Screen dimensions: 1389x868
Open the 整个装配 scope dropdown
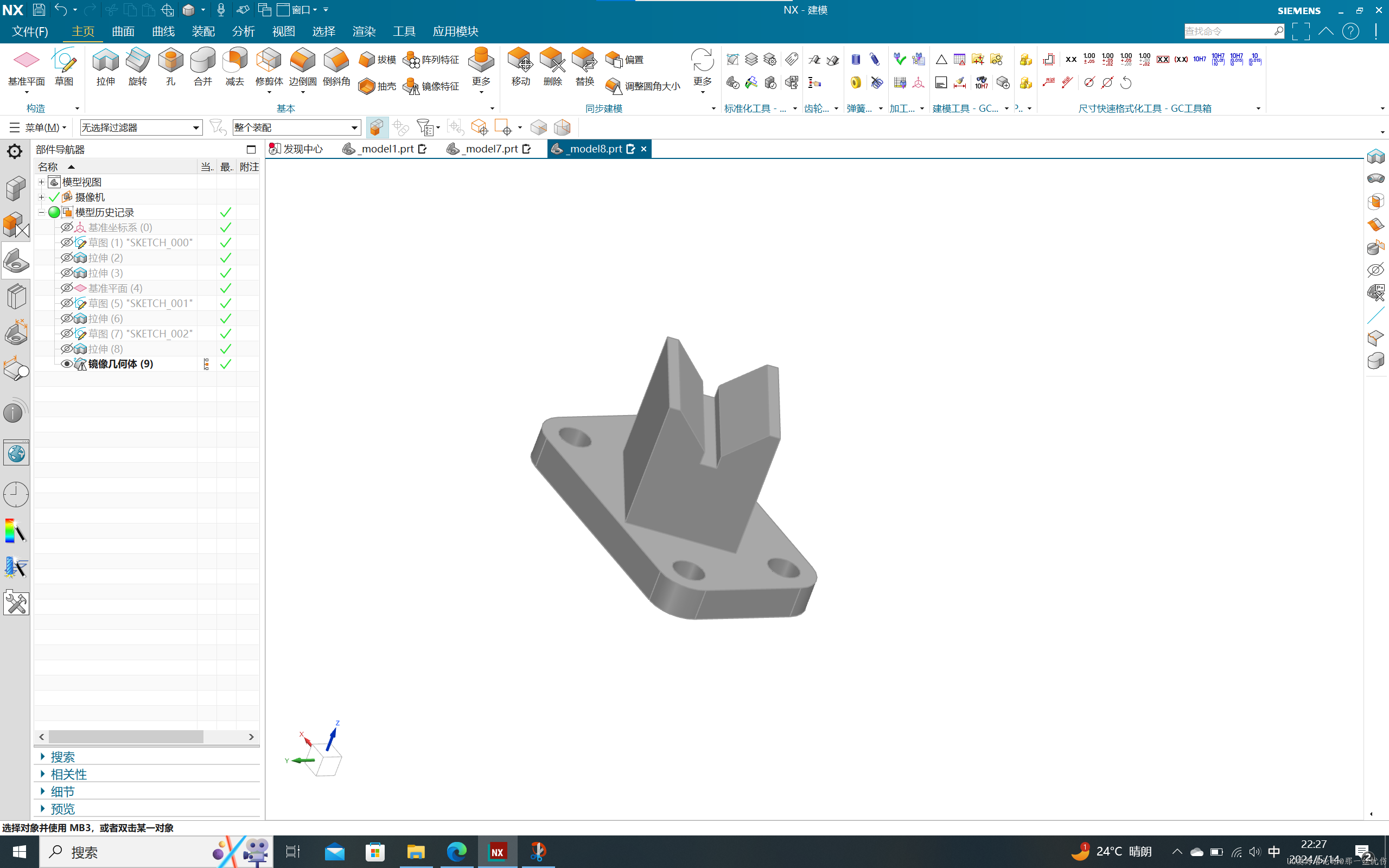pos(296,127)
